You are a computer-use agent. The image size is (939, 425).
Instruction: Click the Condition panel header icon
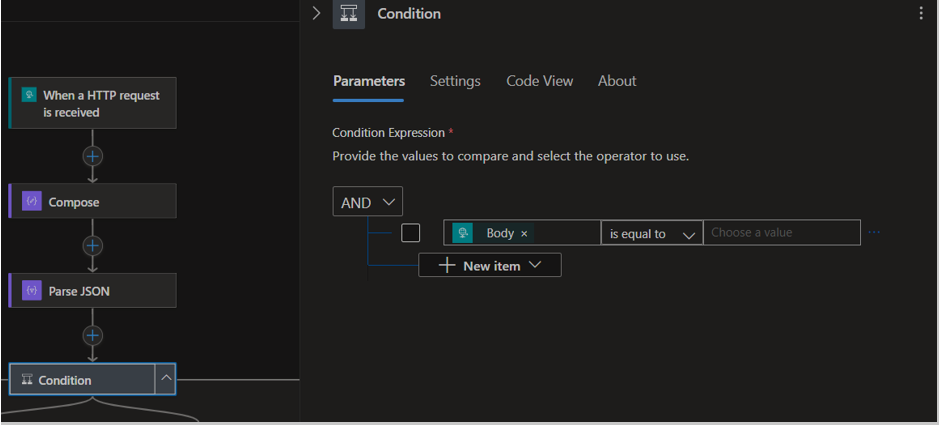349,14
